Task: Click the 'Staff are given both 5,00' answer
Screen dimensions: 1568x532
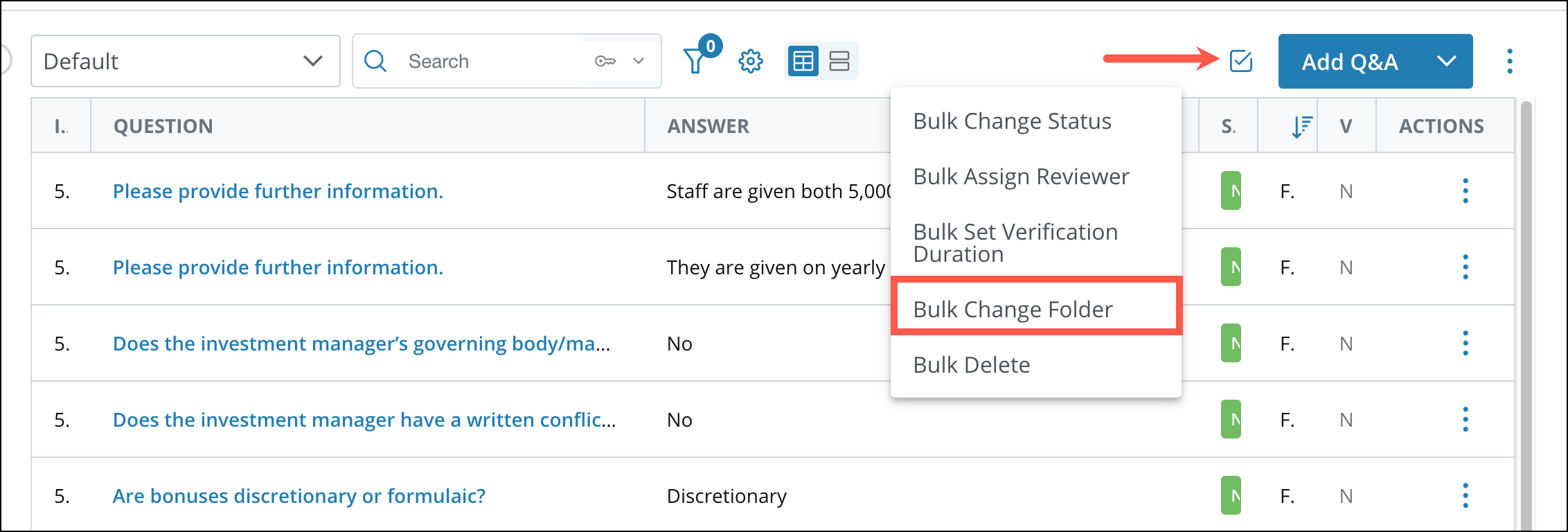Action: (x=778, y=191)
